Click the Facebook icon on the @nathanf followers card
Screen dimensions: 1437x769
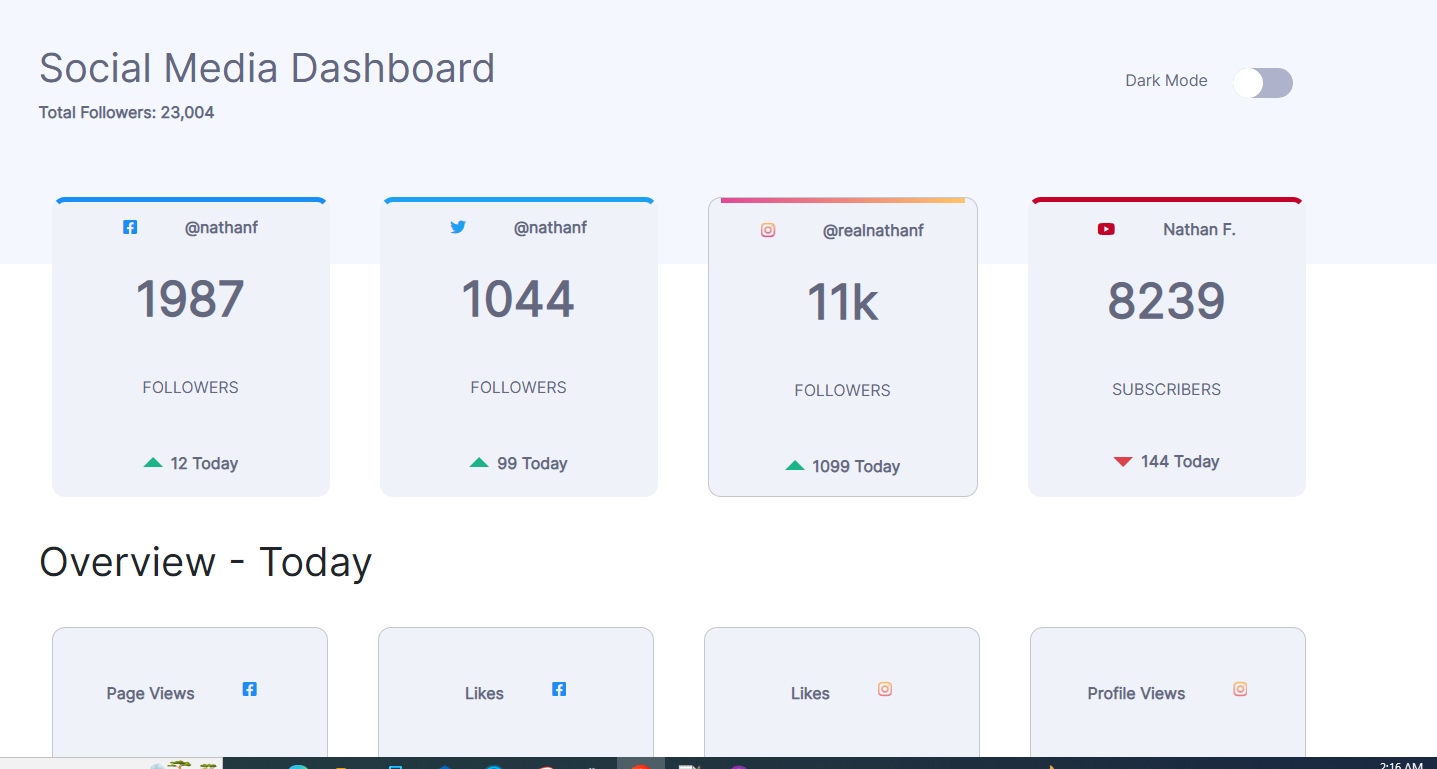[x=130, y=227]
